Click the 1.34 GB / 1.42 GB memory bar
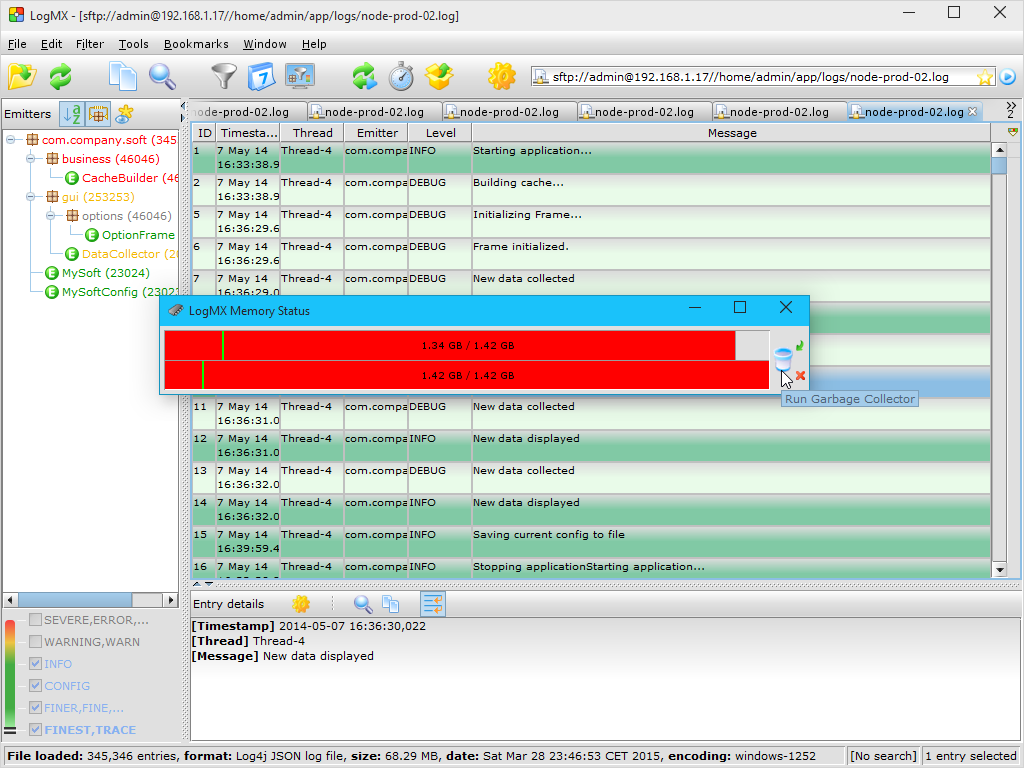Viewport: 1024px width, 768px height. click(x=467, y=345)
